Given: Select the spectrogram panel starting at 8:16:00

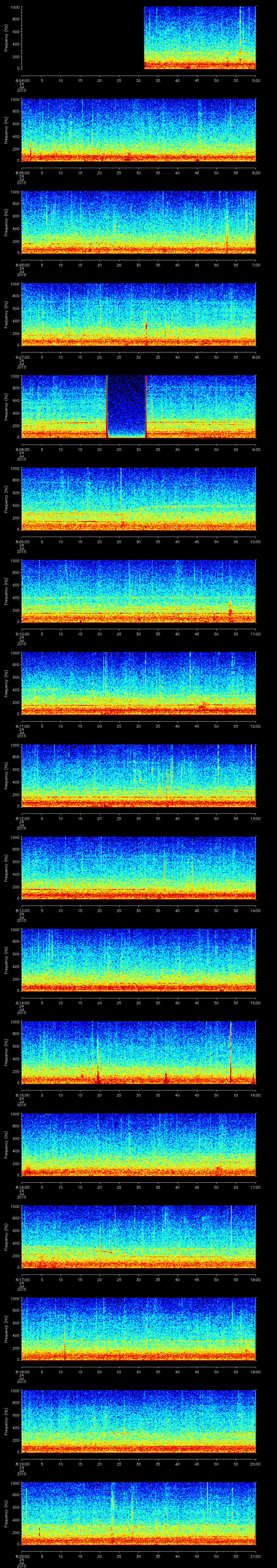Looking at the screenshot, I should point(138,1144).
